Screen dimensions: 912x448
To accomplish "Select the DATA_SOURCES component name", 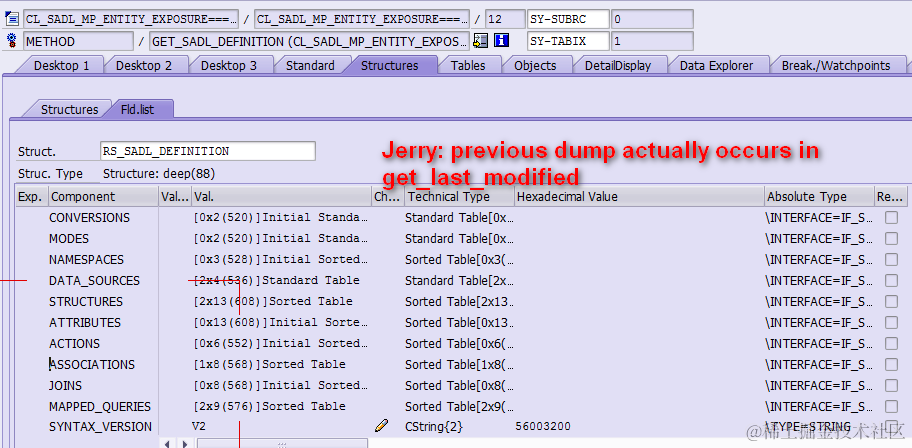I will point(94,280).
